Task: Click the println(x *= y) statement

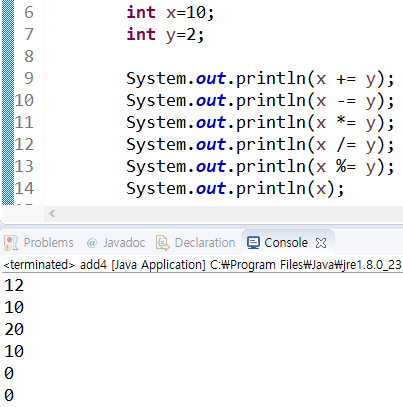Action: (x=260, y=123)
